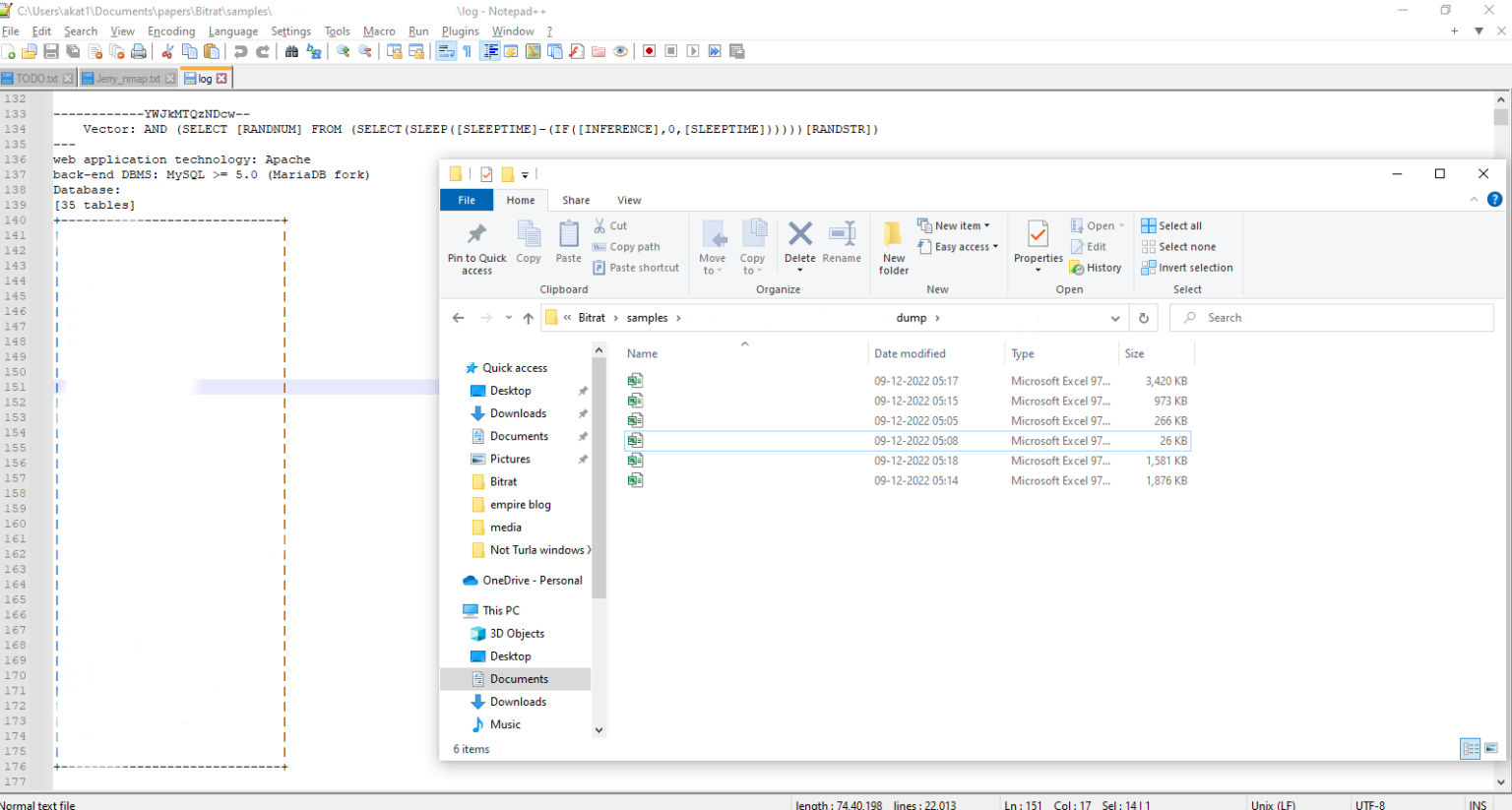Open the Move to dropdown
Screen dimensions: 1512x810
pyautogui.click(x=712, y=246)
